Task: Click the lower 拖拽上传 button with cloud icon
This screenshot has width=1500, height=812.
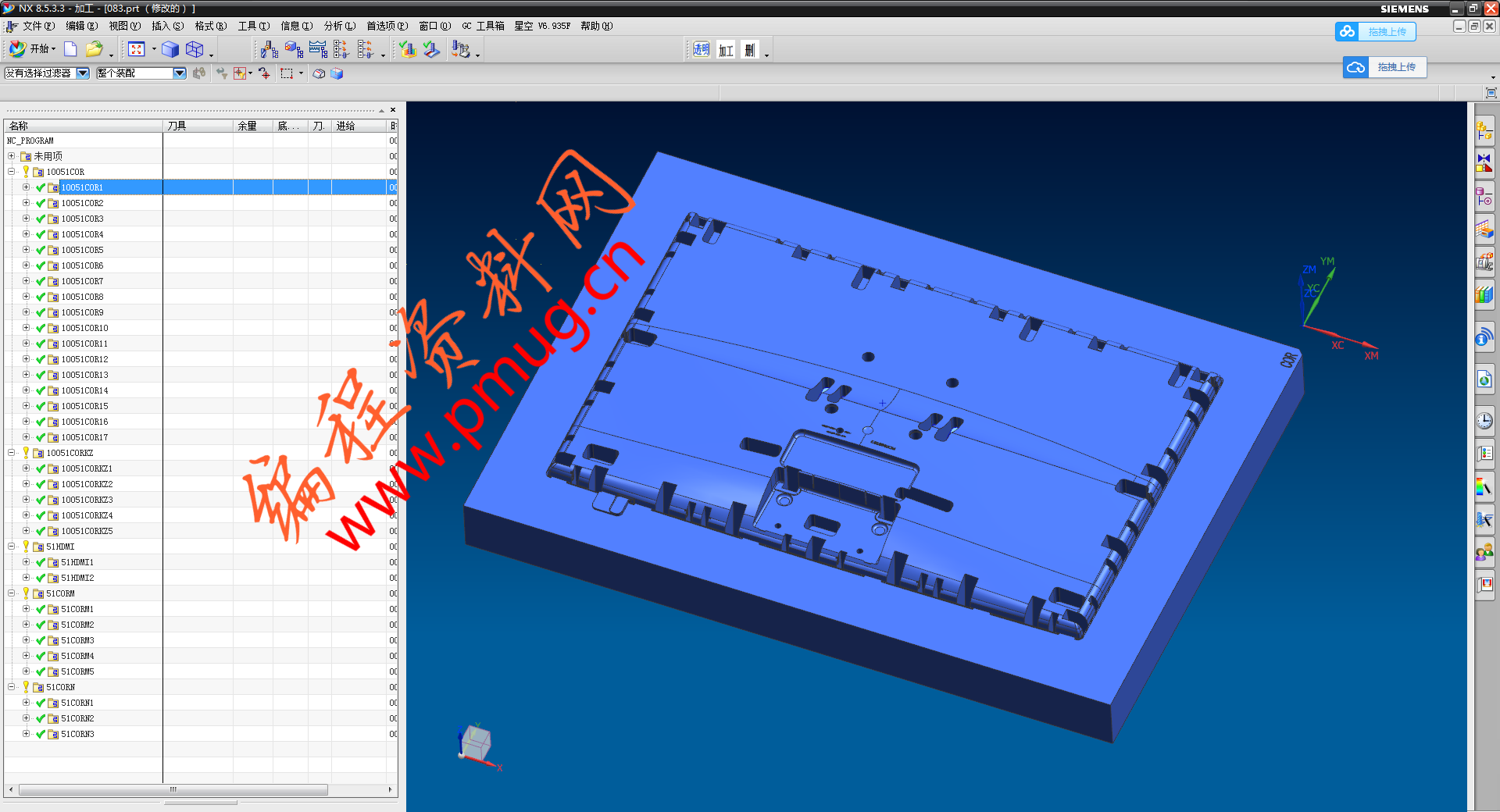Action: (1384, 67)
